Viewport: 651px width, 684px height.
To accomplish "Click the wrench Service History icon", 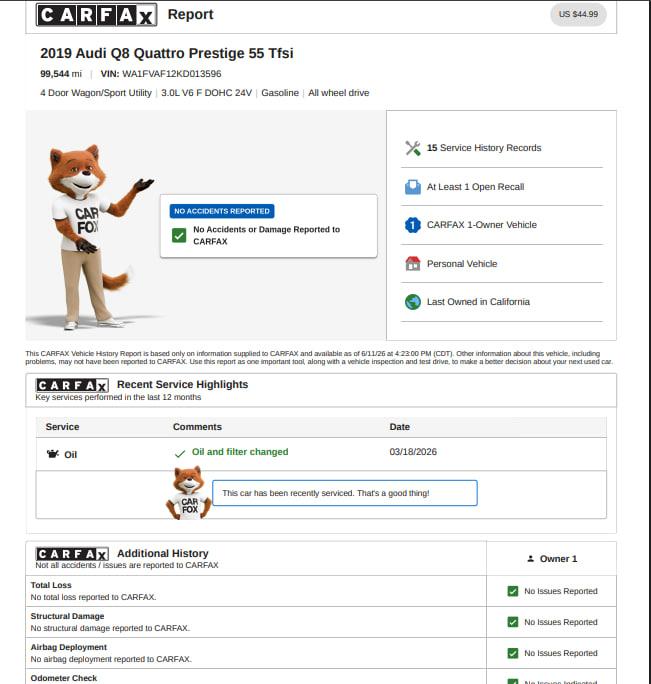I will (412, 148).
